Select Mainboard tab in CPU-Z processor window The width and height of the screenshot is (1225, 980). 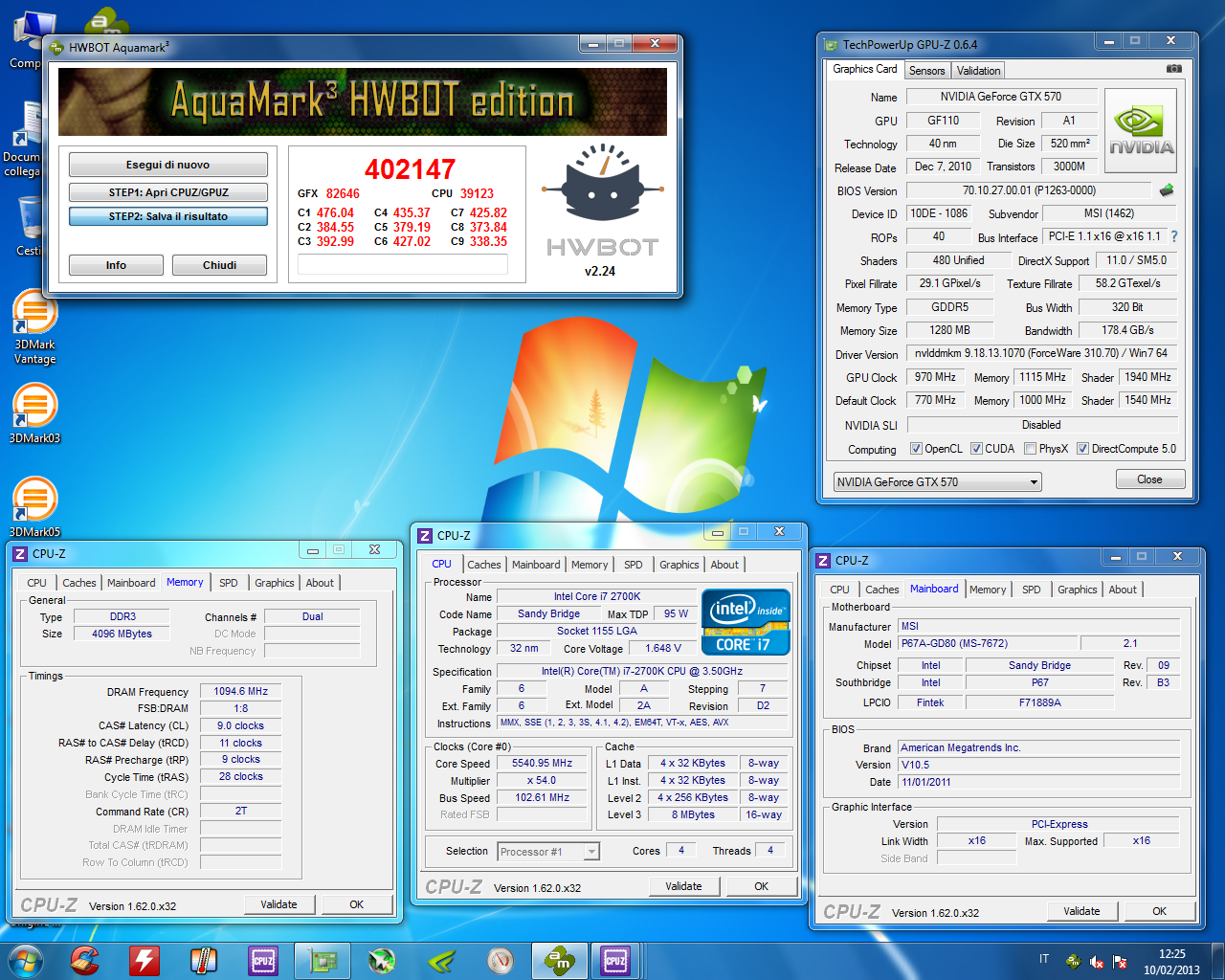tap(536, 565)
